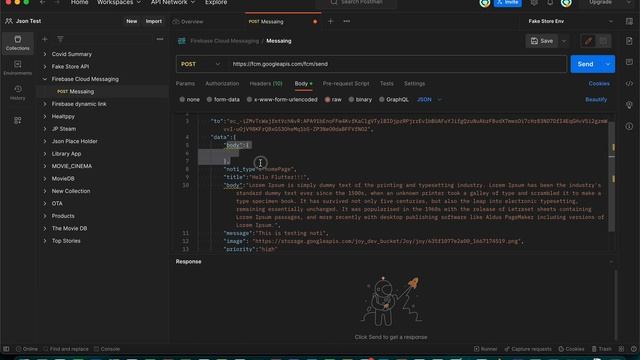This screenshot has height=360, width=640.
Task: Open the Runner in status bar
Action: pyautogui.click(x=486, y=349)
